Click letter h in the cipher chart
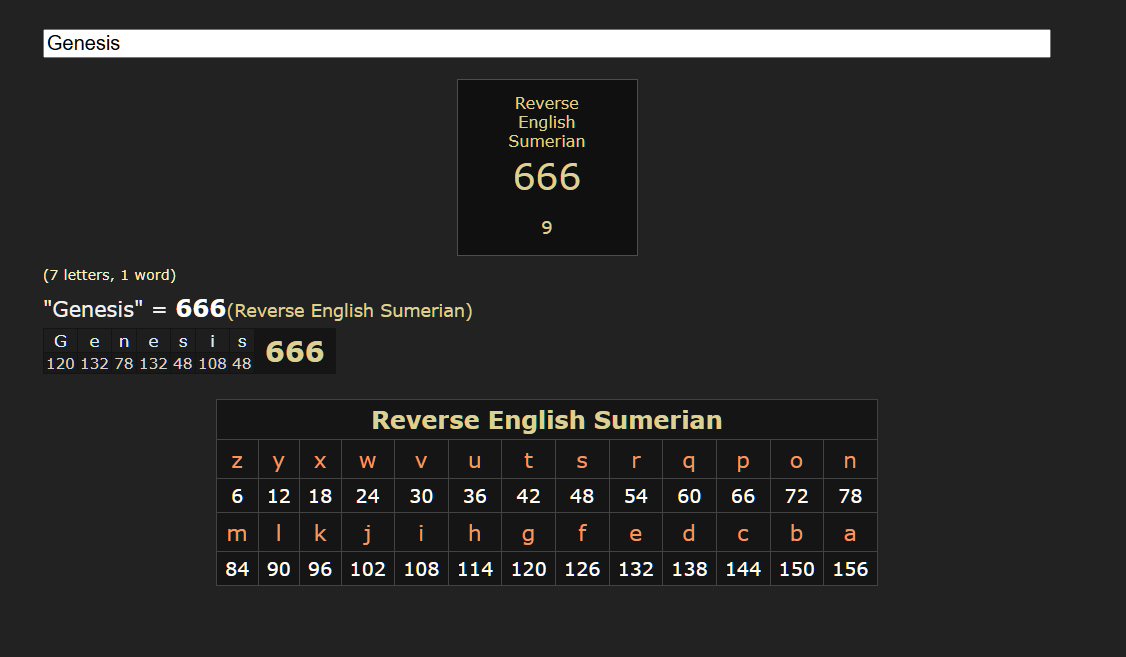Viewport: 1126px width, 657px height. click(x=475, y=533)
